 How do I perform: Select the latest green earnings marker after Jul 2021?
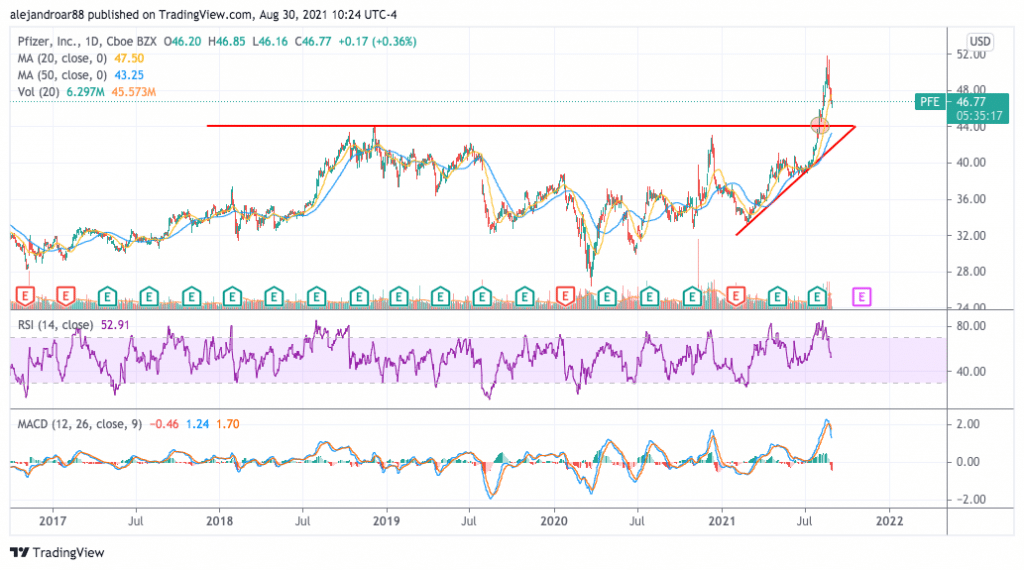(817, 296)
